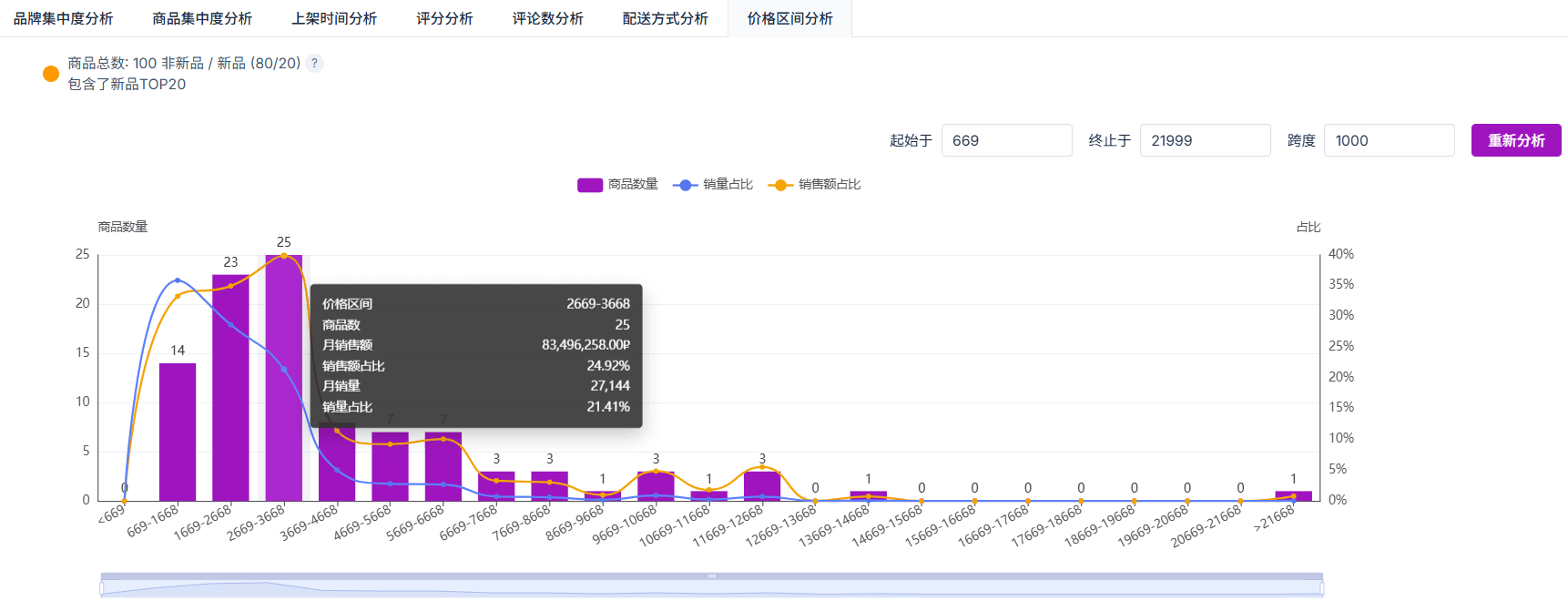Viewport: 1568px width, 611px height.
Task: Click the highlighted 2669-3668 bar
Action: tap(284, 378)
